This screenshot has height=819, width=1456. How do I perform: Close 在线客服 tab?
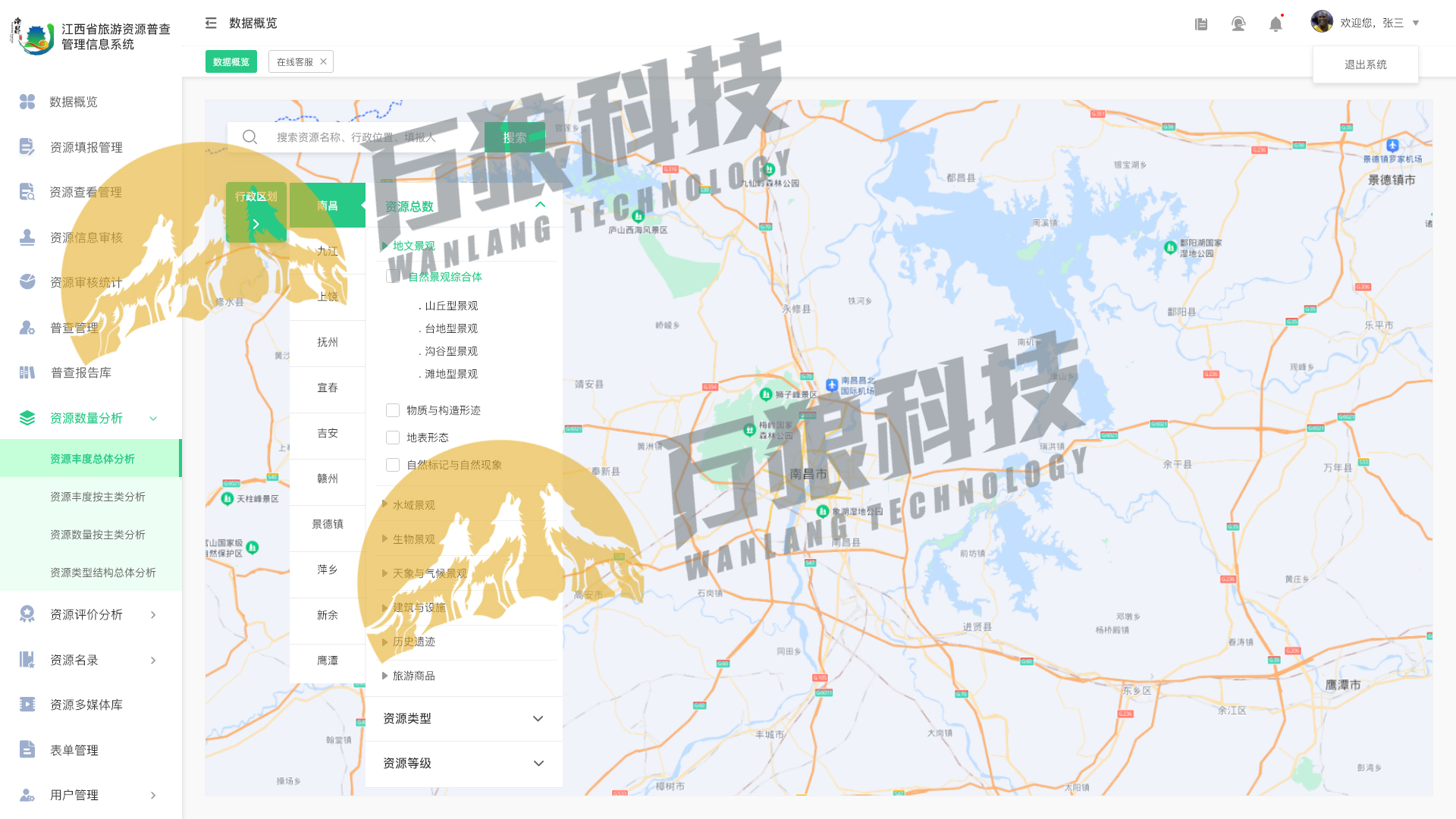[323, 61]
